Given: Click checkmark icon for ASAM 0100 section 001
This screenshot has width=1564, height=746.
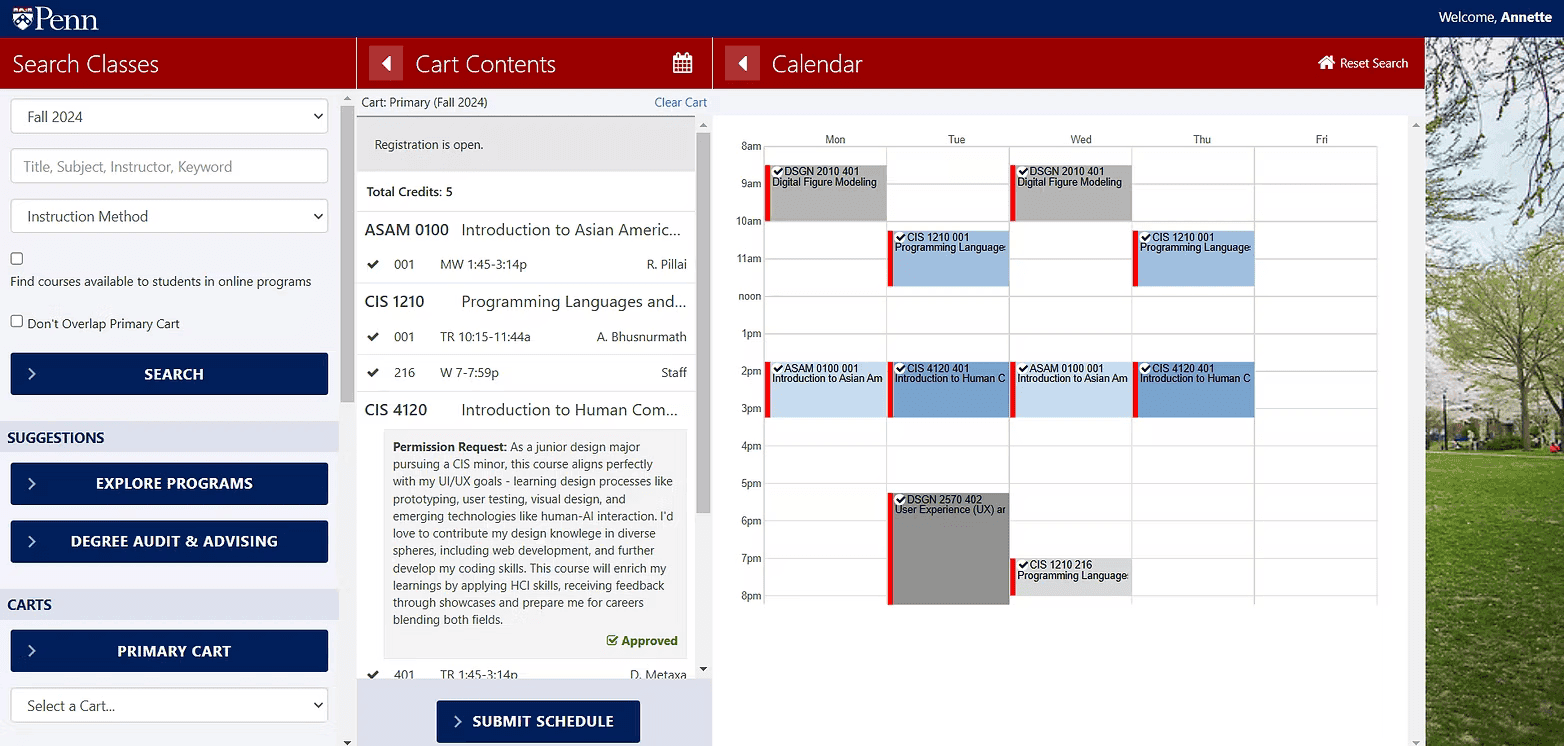Looking at the screenshot, I should pyautogui.click(x=373, y=265).
